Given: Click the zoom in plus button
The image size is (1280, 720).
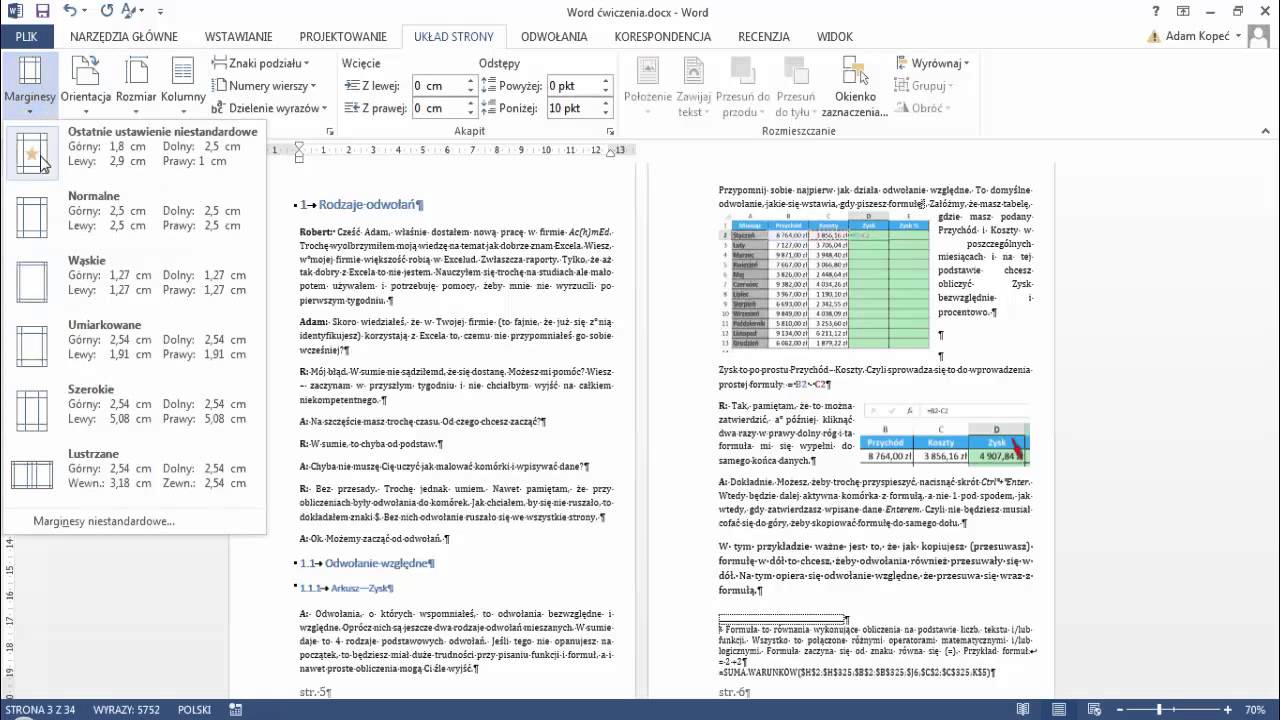Looking at the screenshot, I should (1228, 710).
